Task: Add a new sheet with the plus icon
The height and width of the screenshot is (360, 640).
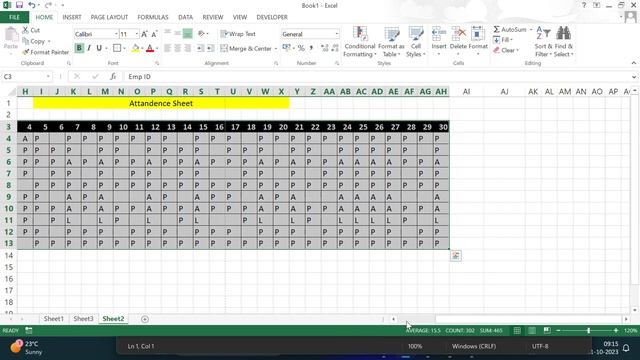Action: click(x=145, y=319)
